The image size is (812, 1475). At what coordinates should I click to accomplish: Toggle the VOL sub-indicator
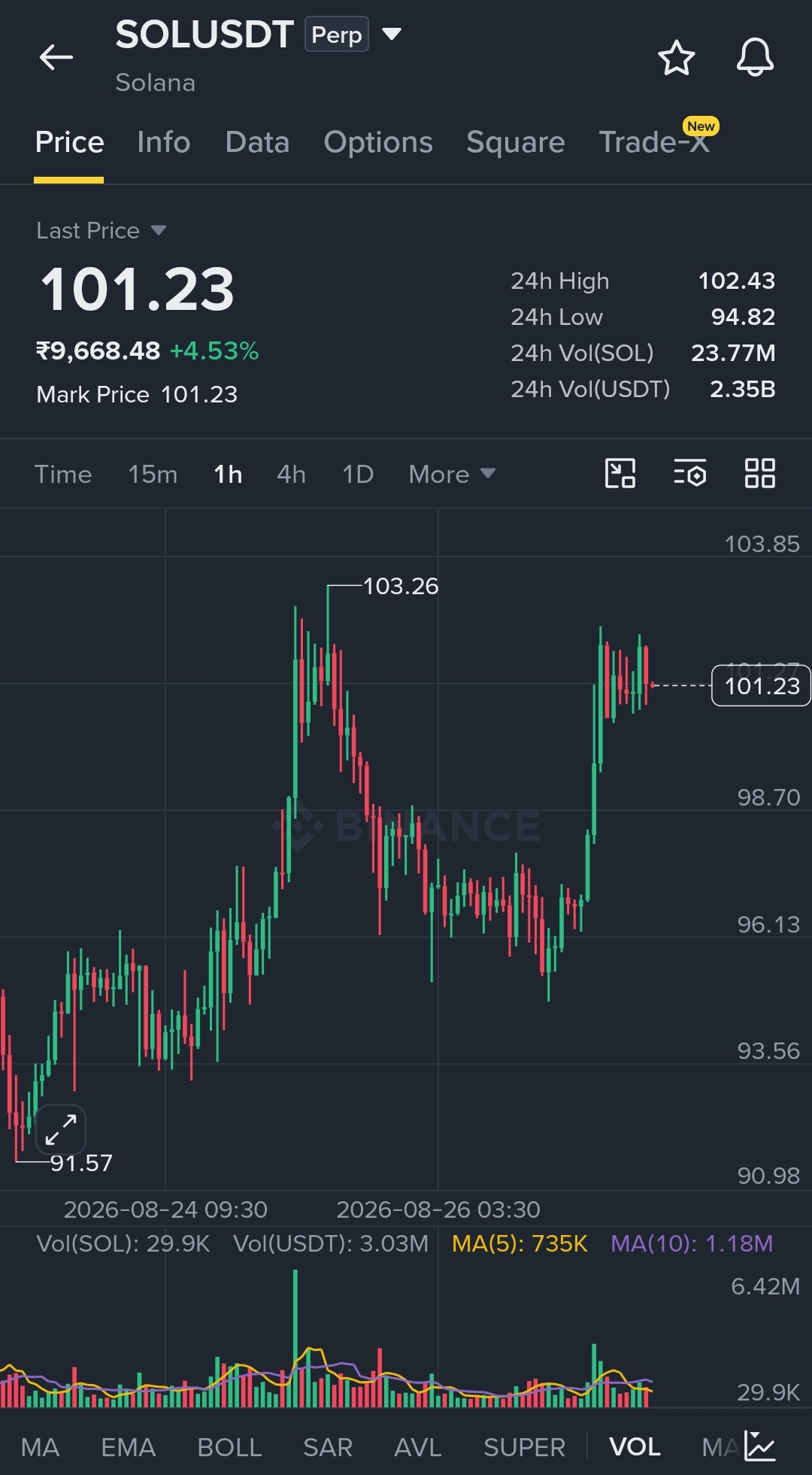point(635,1447)
